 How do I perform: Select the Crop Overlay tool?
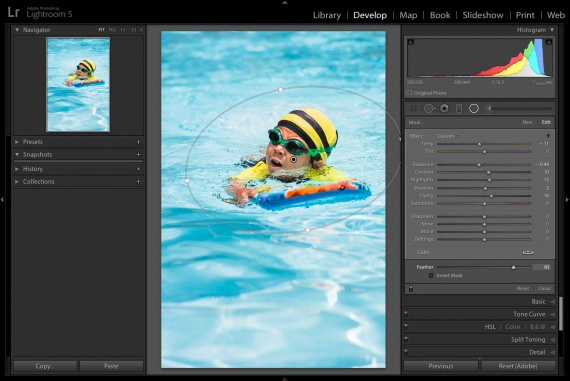point(413,108)
